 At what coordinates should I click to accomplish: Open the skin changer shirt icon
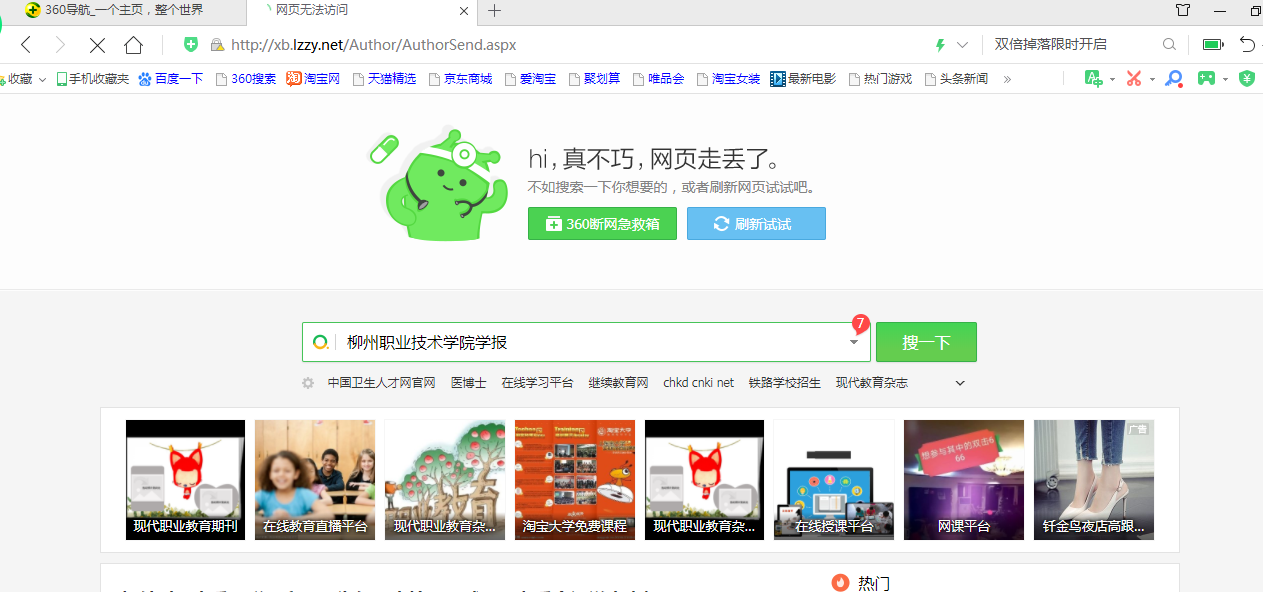point(1183,10)
